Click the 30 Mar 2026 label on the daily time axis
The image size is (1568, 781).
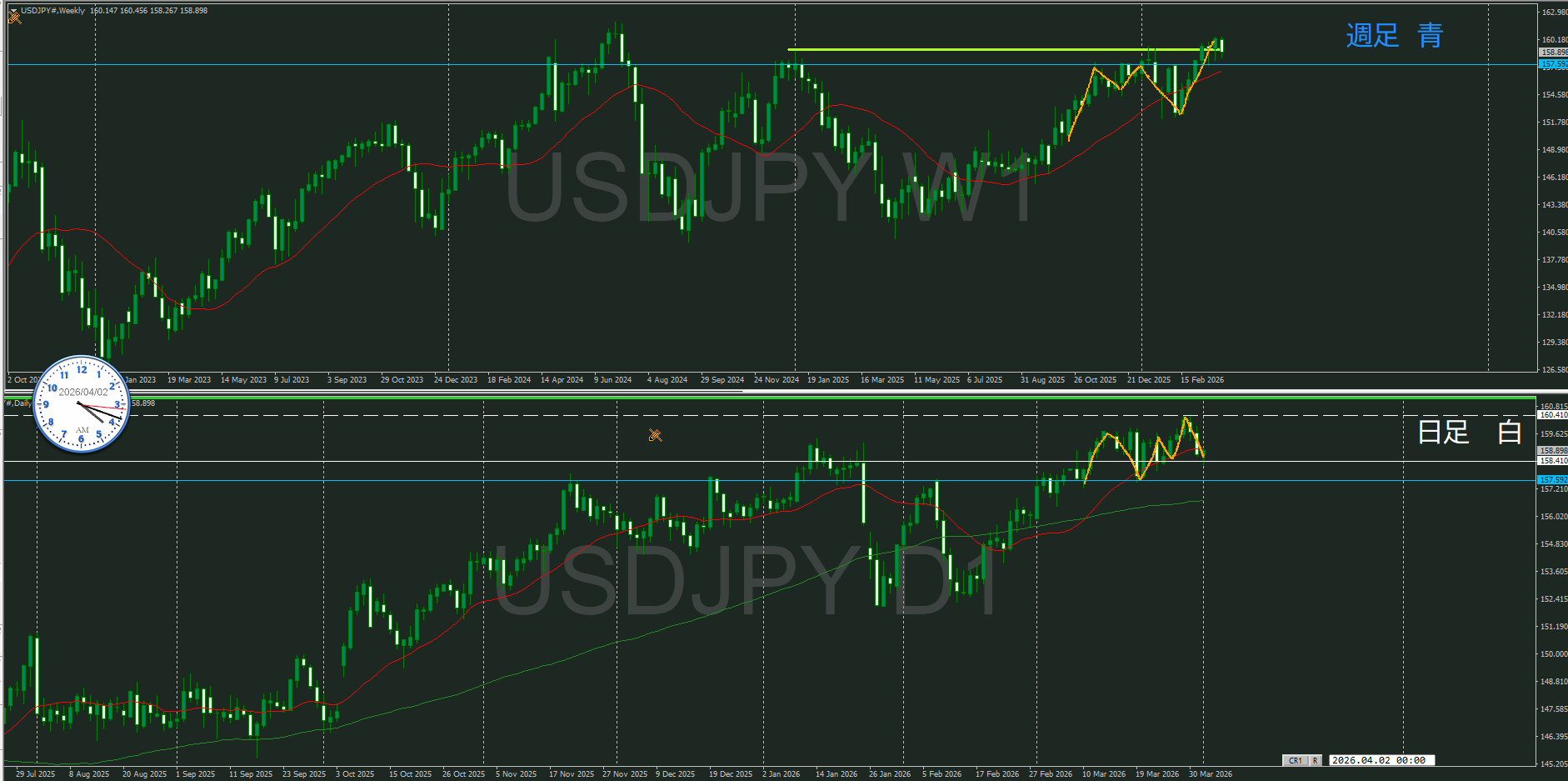[1210, 774]
